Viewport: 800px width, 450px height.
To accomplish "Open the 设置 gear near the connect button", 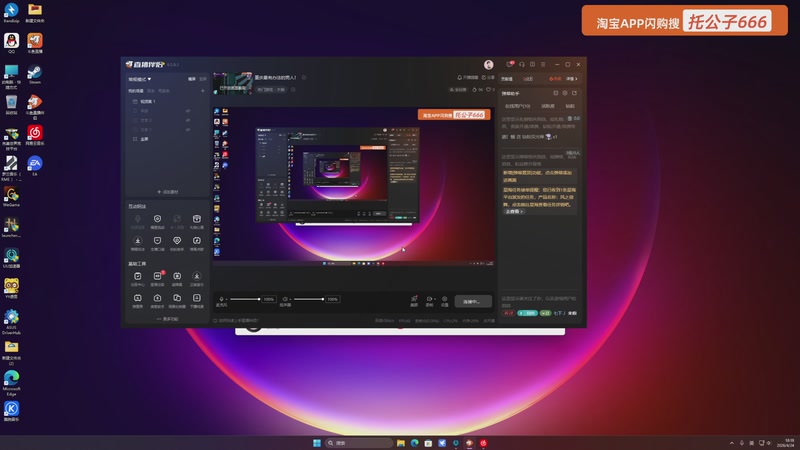I will 444,301.
